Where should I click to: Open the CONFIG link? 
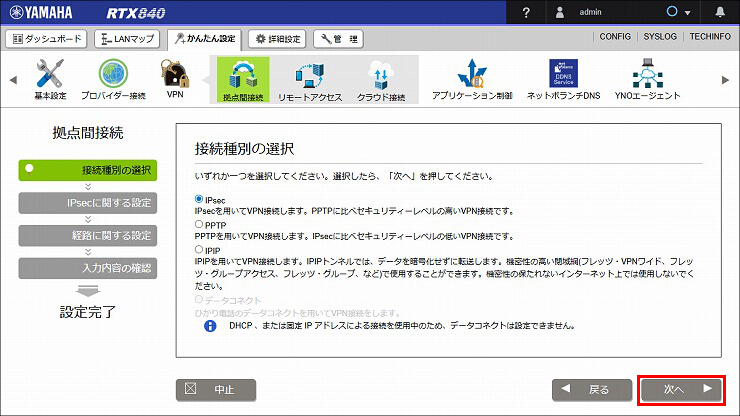coord(615,36)
